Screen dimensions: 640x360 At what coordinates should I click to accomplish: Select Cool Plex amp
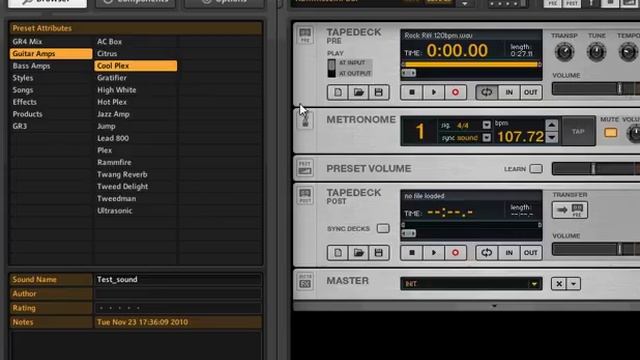pos(136,66)
